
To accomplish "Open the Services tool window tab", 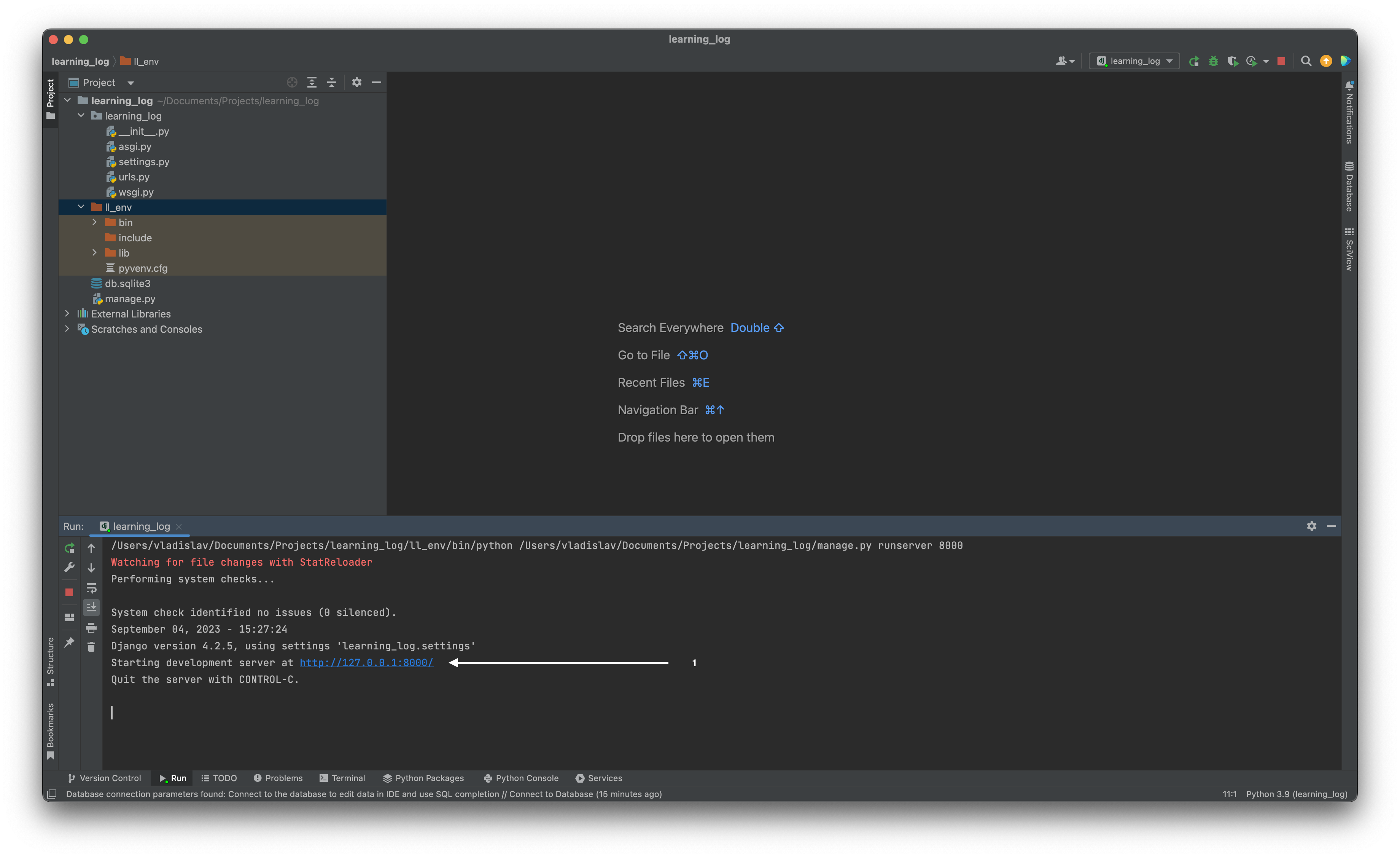I will [599, 778].
